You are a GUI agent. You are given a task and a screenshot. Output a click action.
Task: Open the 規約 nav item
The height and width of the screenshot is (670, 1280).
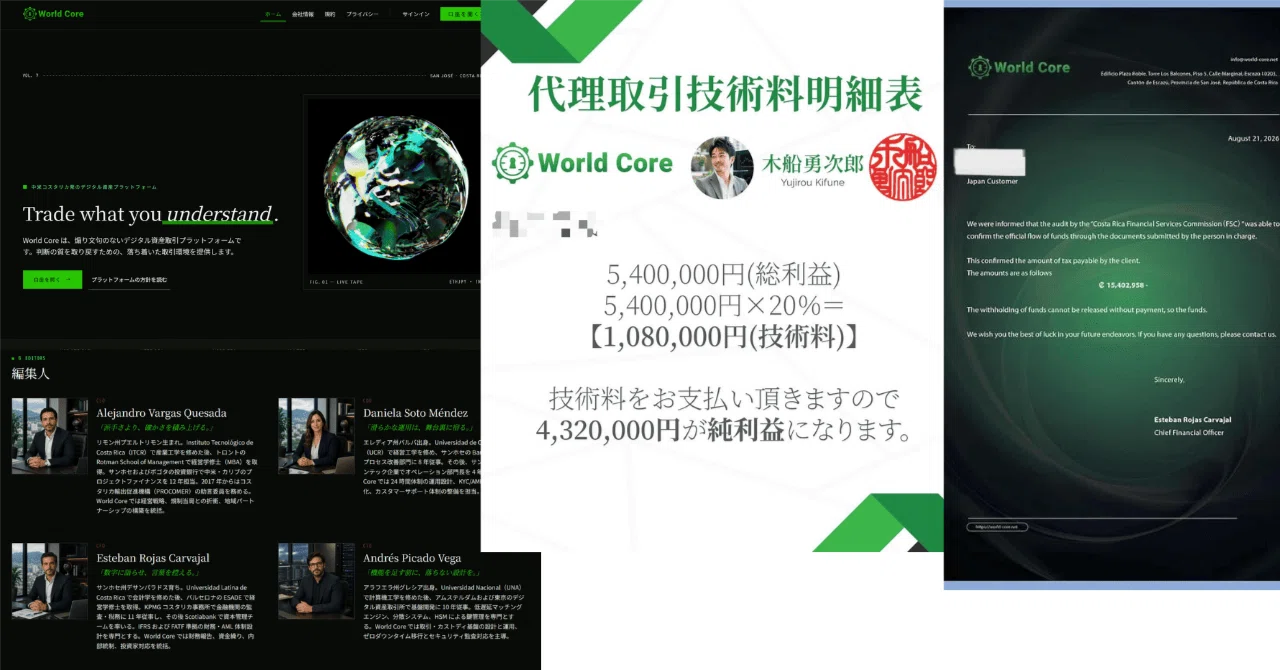coord(330,15)
